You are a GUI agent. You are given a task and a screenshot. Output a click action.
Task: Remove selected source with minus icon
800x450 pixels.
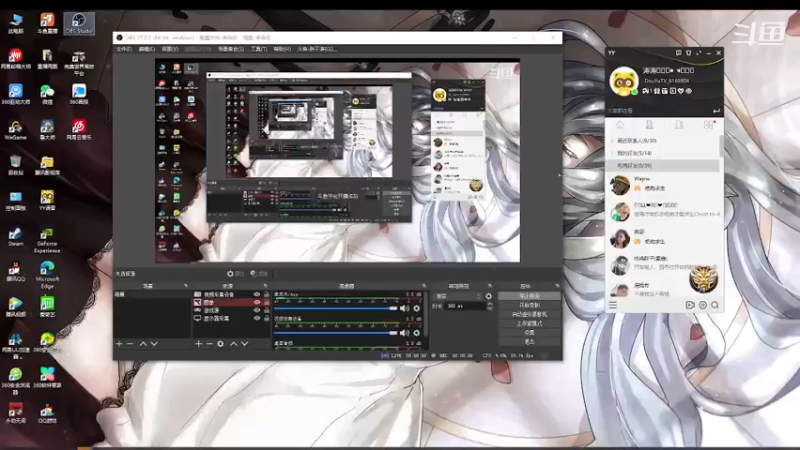[x=209, y=344]
